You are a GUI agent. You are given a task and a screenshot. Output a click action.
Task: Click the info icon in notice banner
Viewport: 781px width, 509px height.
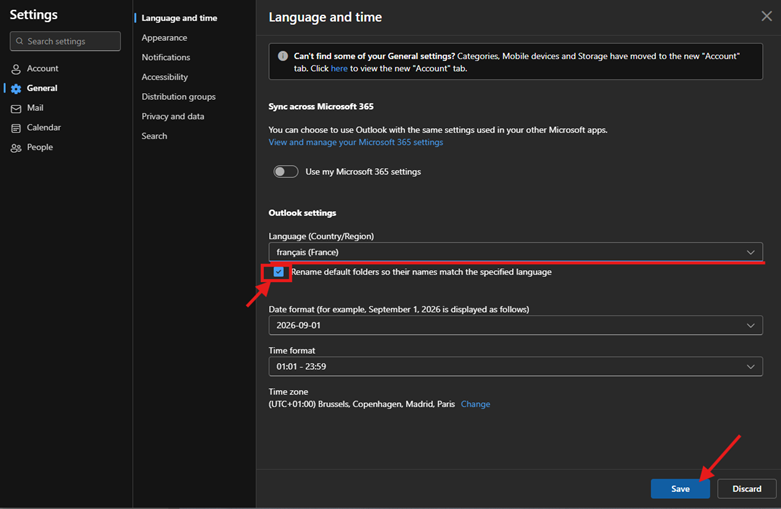coord(283,57)
